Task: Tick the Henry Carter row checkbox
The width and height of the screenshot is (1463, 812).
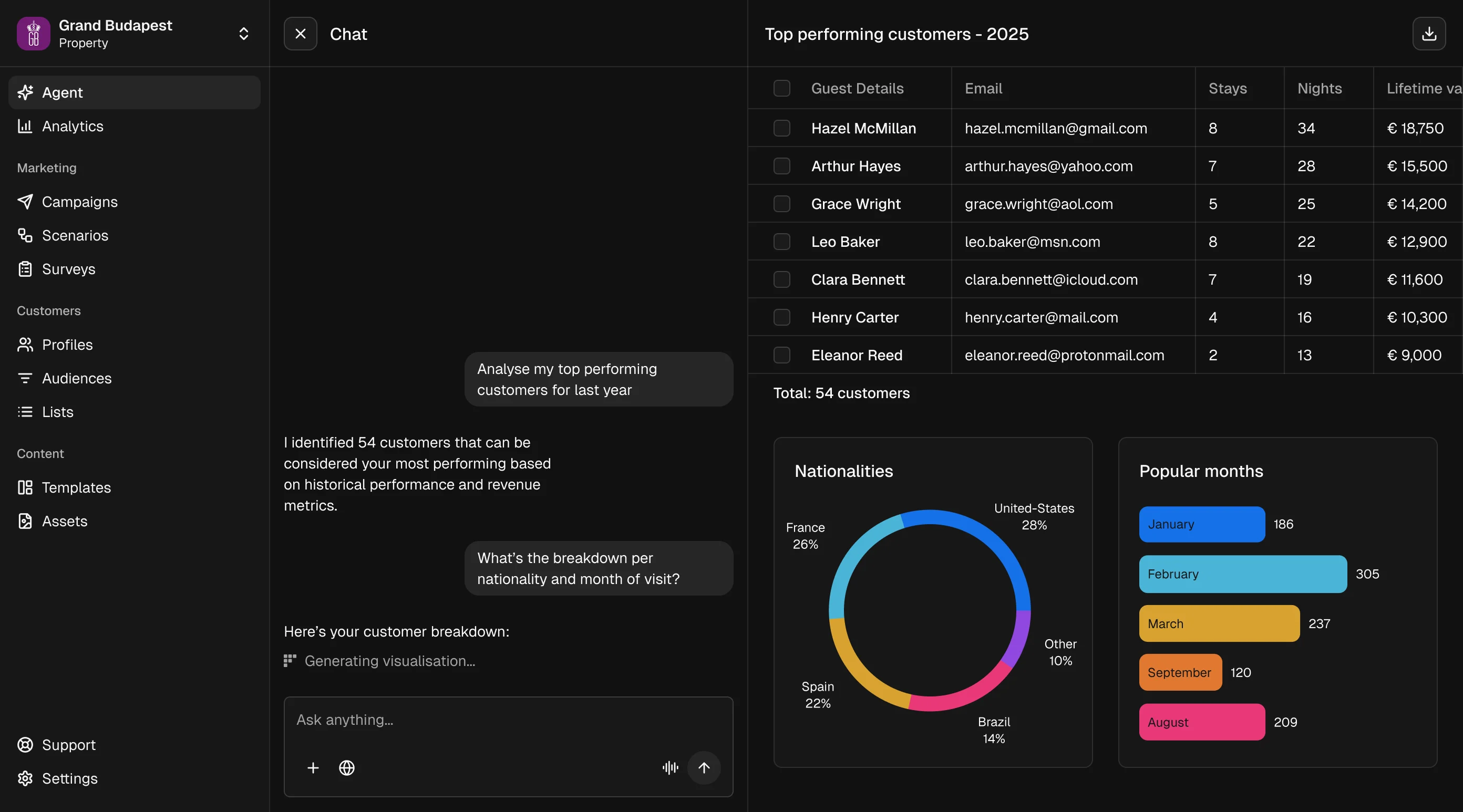Action: [x=781, y=317]
